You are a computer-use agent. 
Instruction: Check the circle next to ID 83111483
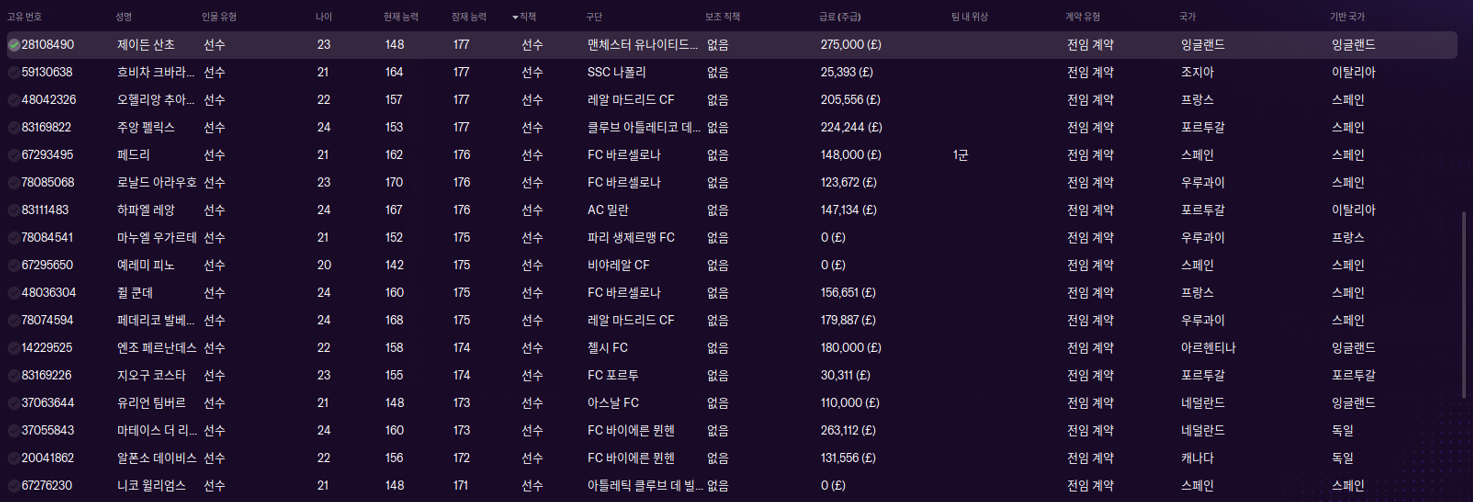(x=14, y=210)
